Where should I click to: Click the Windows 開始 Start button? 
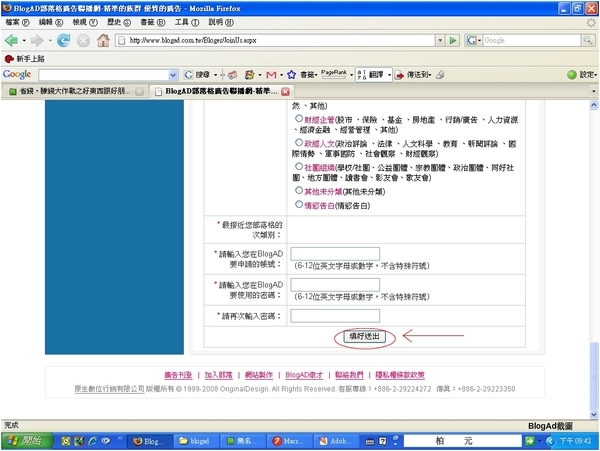26,441
